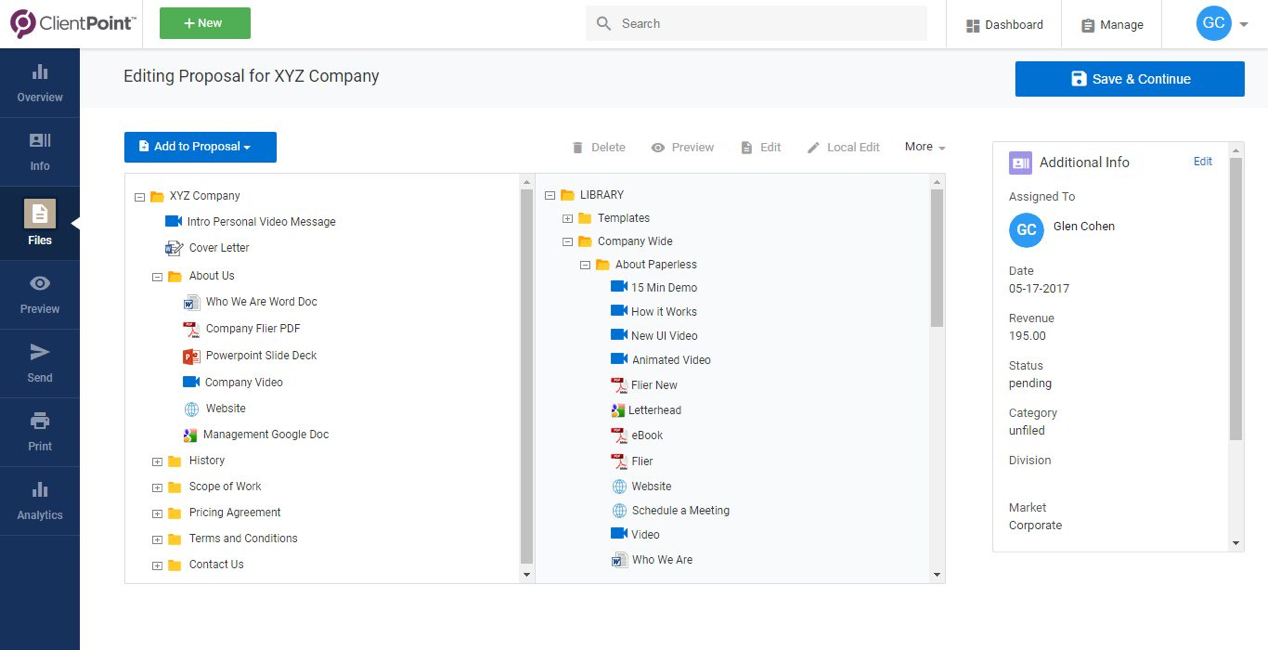Open the Add to Proposal dropdown

click(x=200, y=147)
